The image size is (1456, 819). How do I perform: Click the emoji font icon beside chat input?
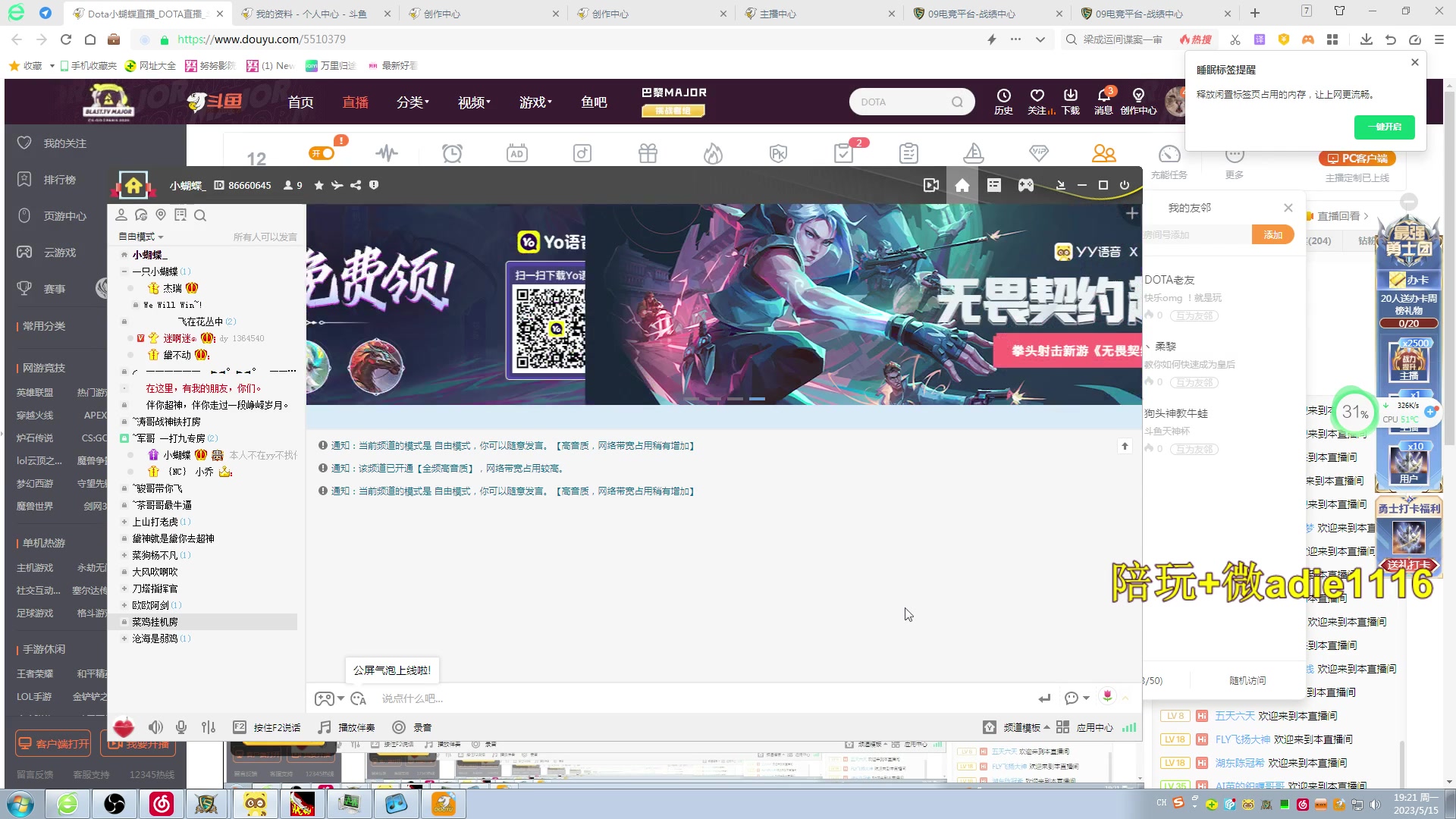coord(359,698)
